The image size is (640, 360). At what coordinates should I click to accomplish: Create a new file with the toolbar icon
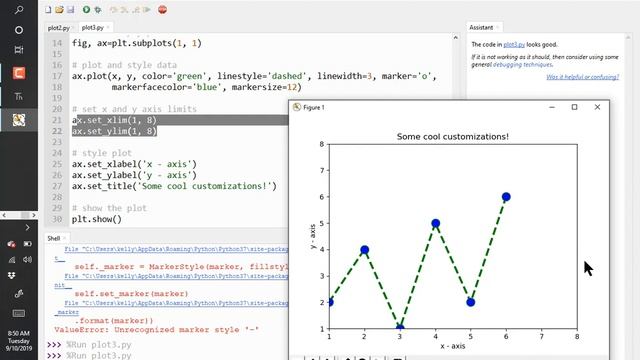pos(48,9)
